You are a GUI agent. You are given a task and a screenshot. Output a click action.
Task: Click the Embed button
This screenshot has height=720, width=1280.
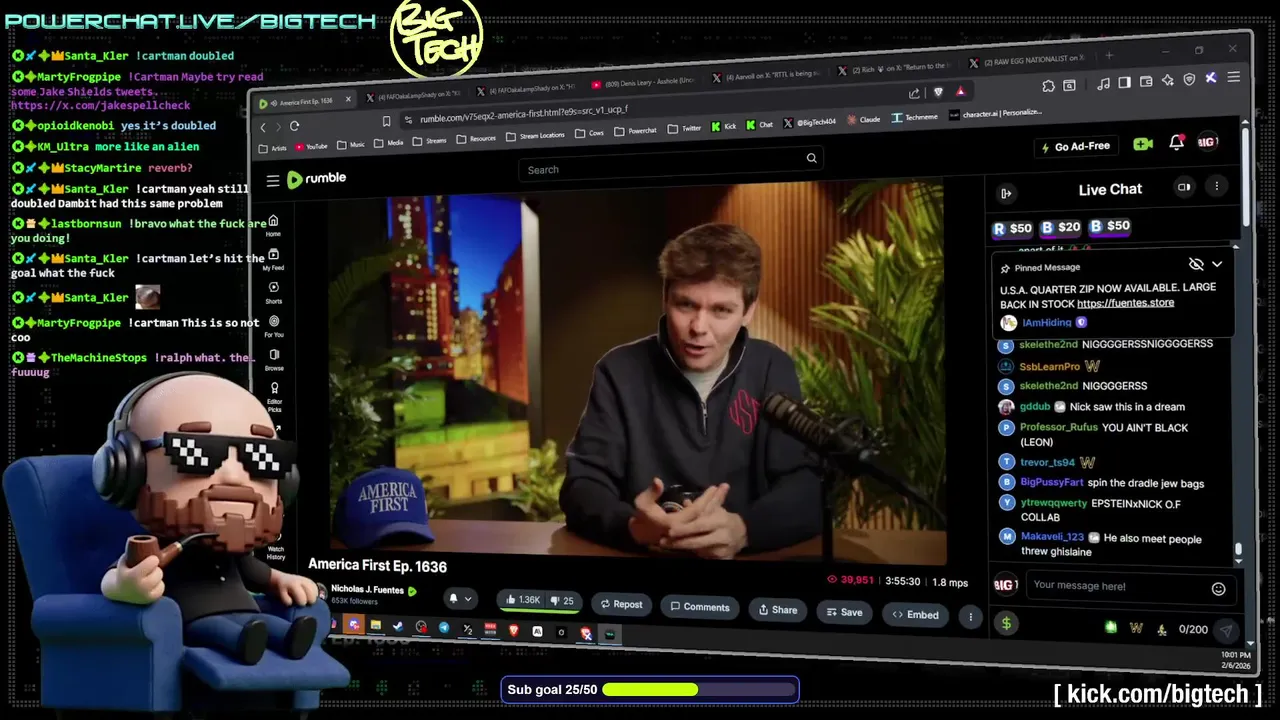point(916,615)
